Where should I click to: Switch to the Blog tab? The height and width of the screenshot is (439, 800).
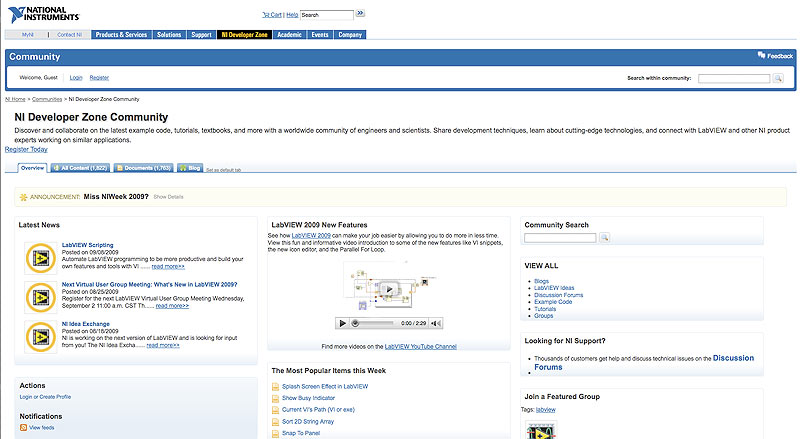pyautogui.click(x=190, y=168)
